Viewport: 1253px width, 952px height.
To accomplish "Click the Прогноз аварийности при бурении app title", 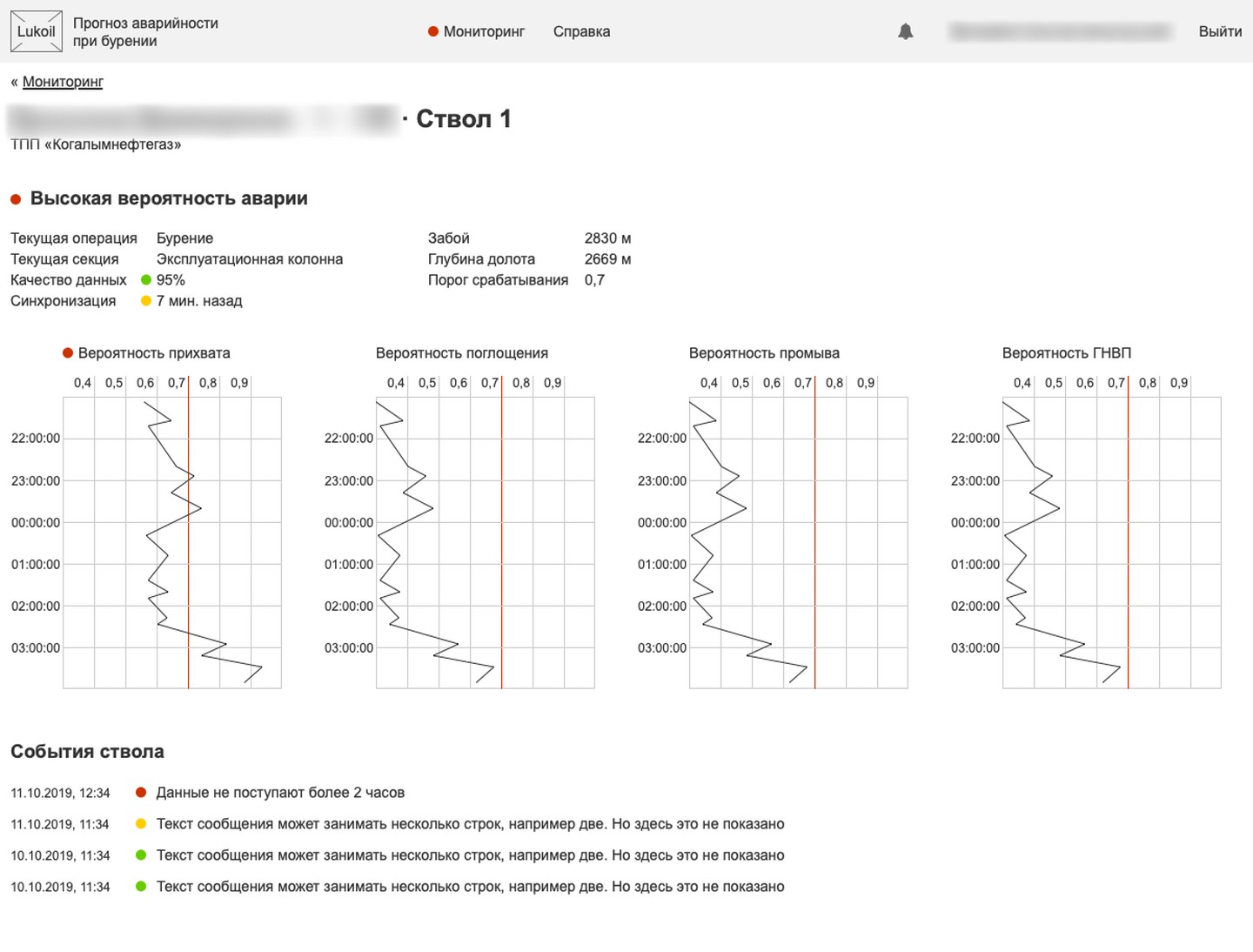I will point(145,32).
